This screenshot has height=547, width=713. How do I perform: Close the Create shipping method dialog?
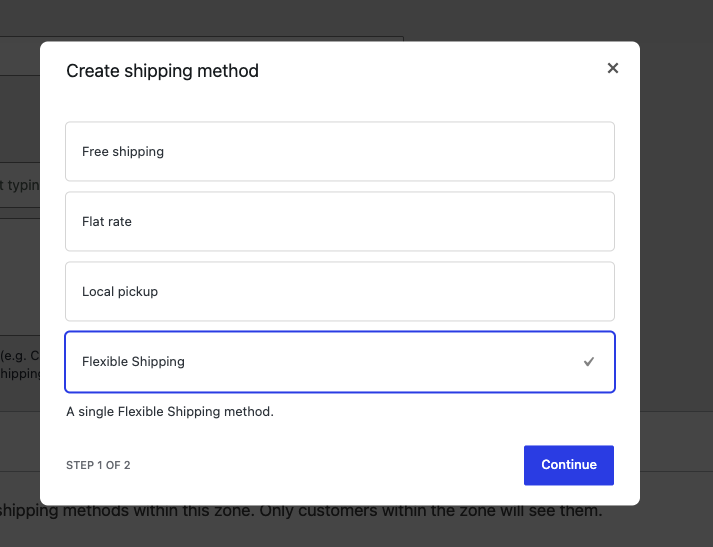[x=613, y=68]
